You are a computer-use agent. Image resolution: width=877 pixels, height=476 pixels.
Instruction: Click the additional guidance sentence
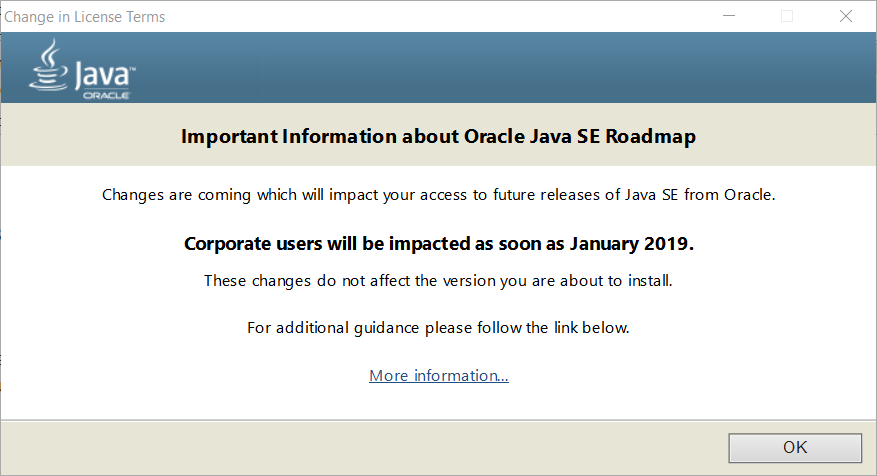click(438, 327)
